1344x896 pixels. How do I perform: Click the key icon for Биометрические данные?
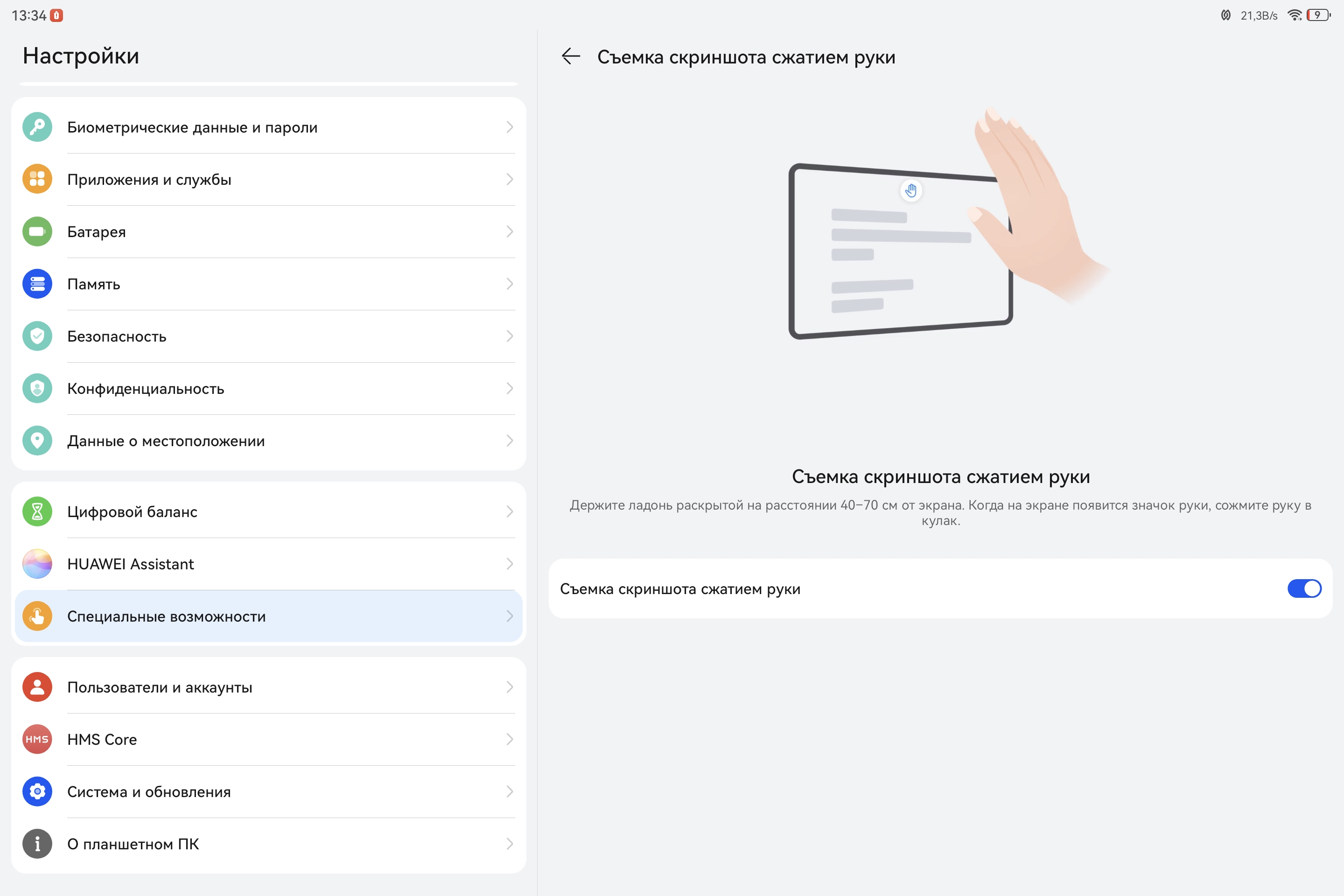click(x=37, y=127)
